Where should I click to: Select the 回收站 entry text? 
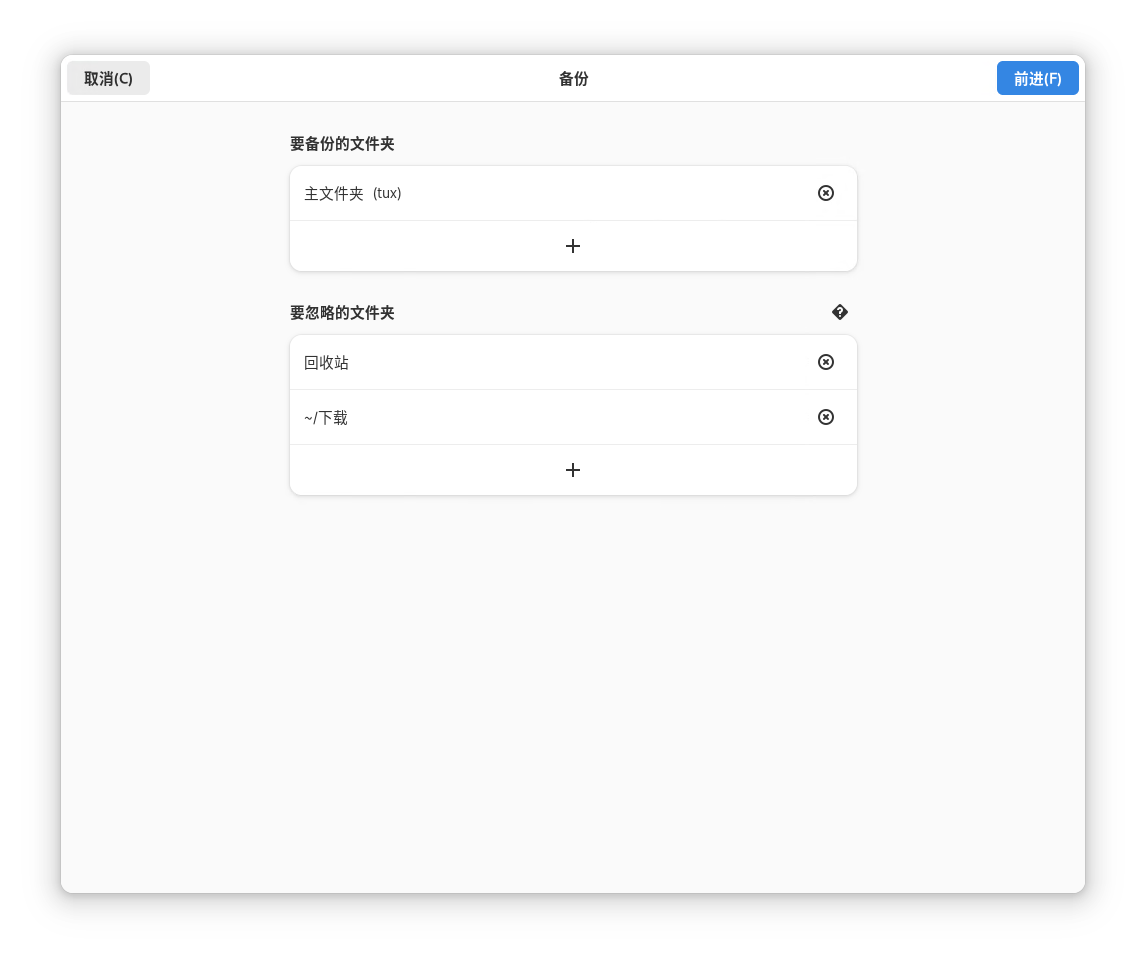coord(326,363)
